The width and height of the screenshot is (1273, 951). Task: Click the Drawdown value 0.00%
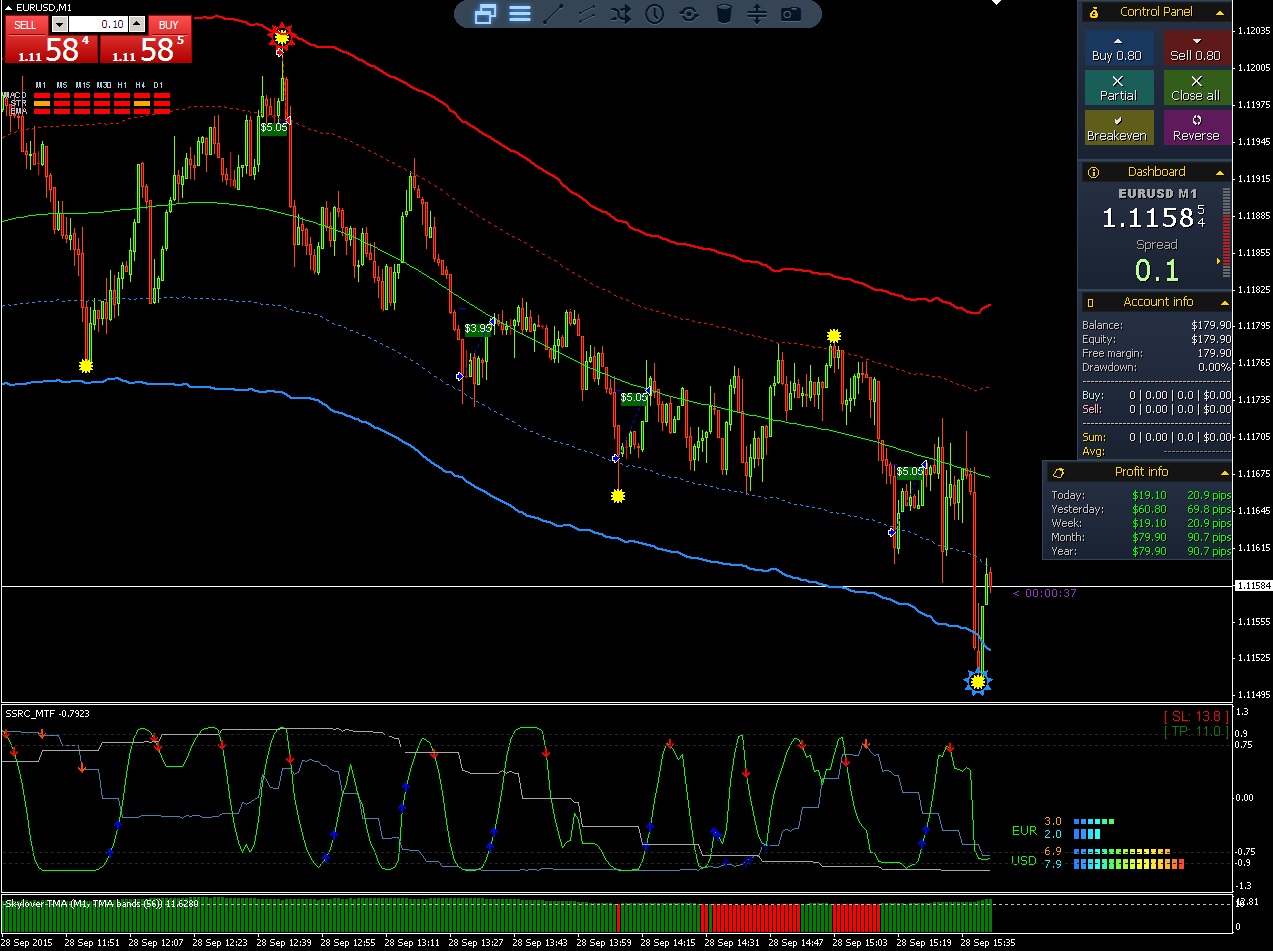point(1215,367)
